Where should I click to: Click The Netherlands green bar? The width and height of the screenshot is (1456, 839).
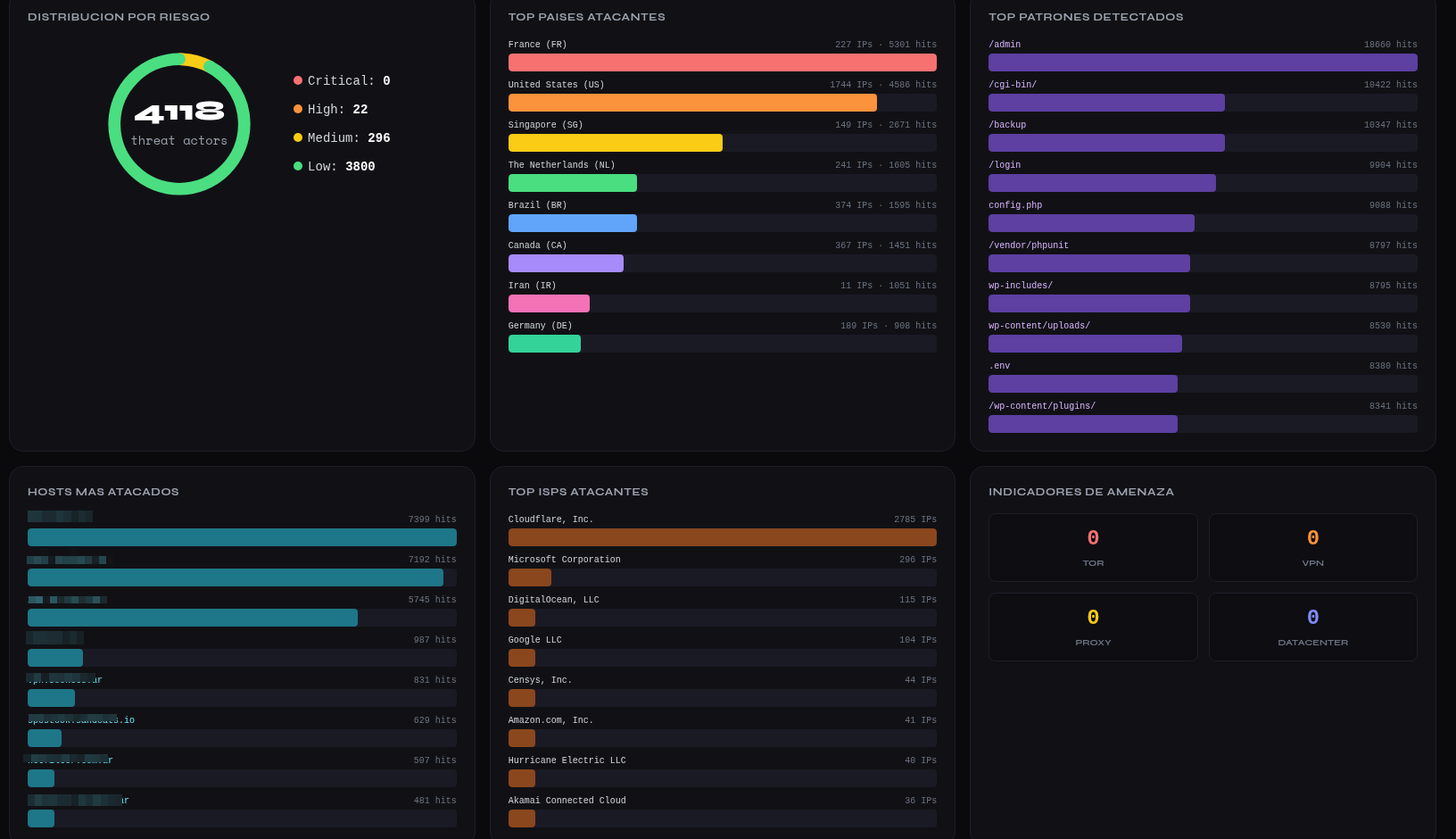point(573,183)
